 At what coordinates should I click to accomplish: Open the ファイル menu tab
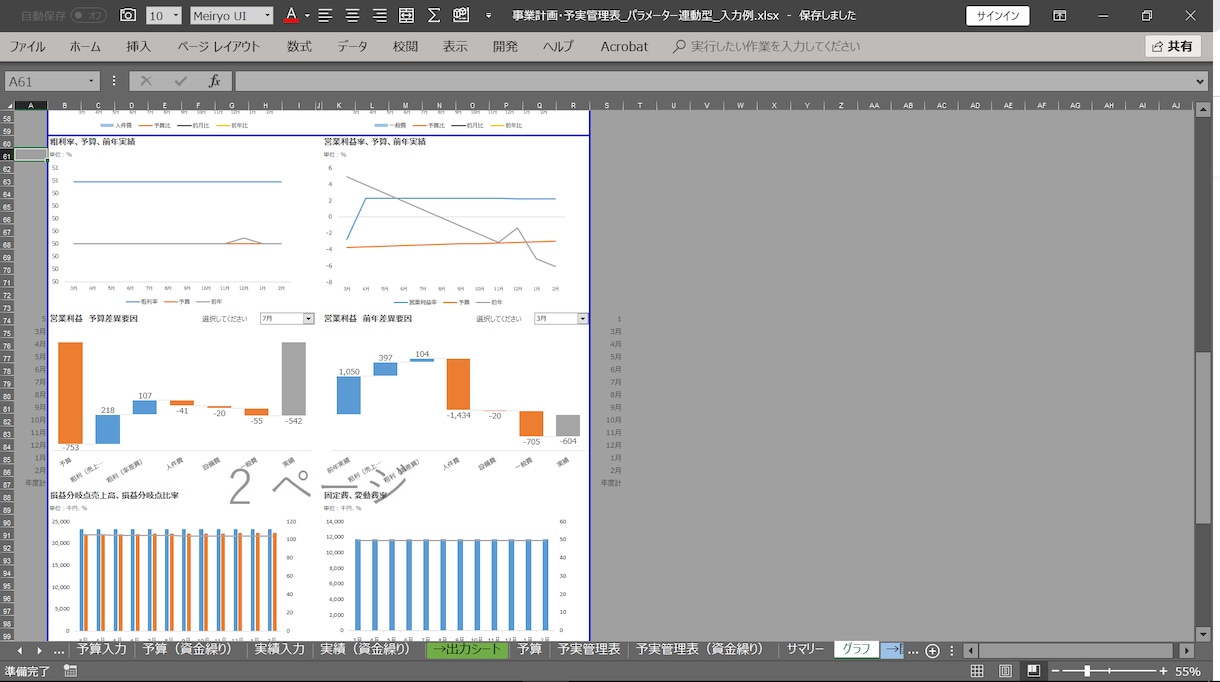coord(28,46)
